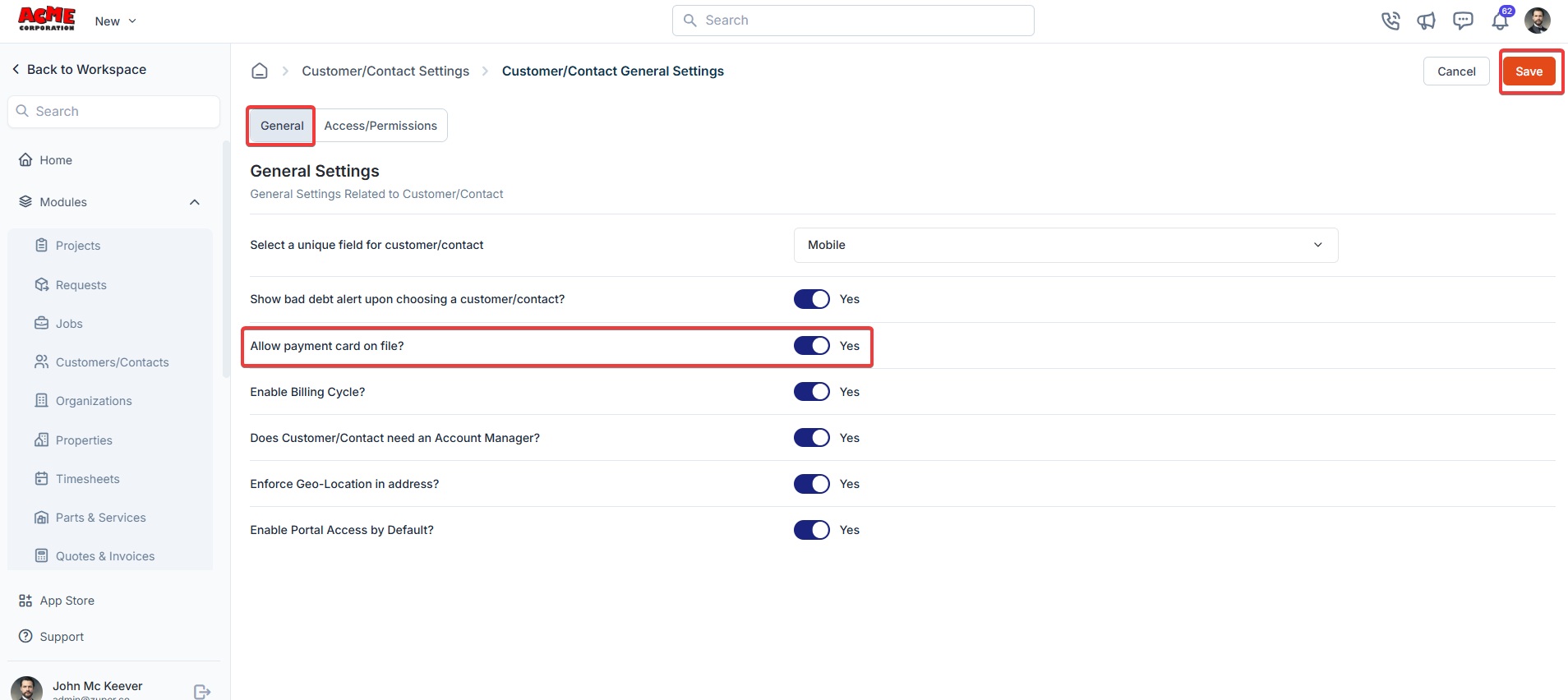Open Customers/Contacts in the sidebar
The image size is (1568, 700).
[x=112, y=362]
